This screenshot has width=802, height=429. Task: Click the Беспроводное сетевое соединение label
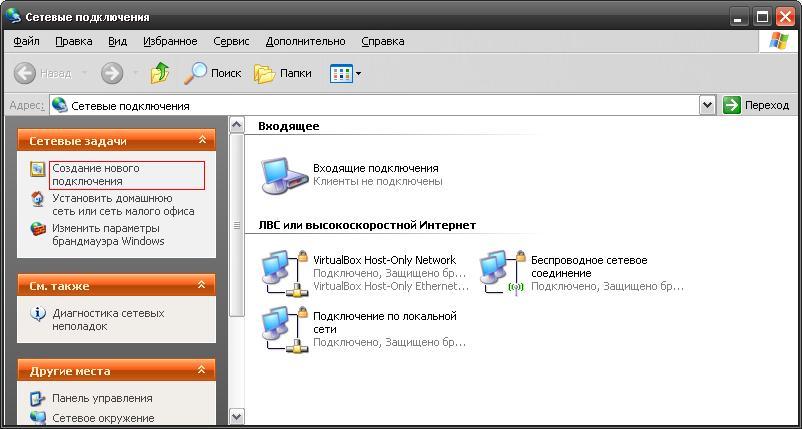tap(589, 267)
